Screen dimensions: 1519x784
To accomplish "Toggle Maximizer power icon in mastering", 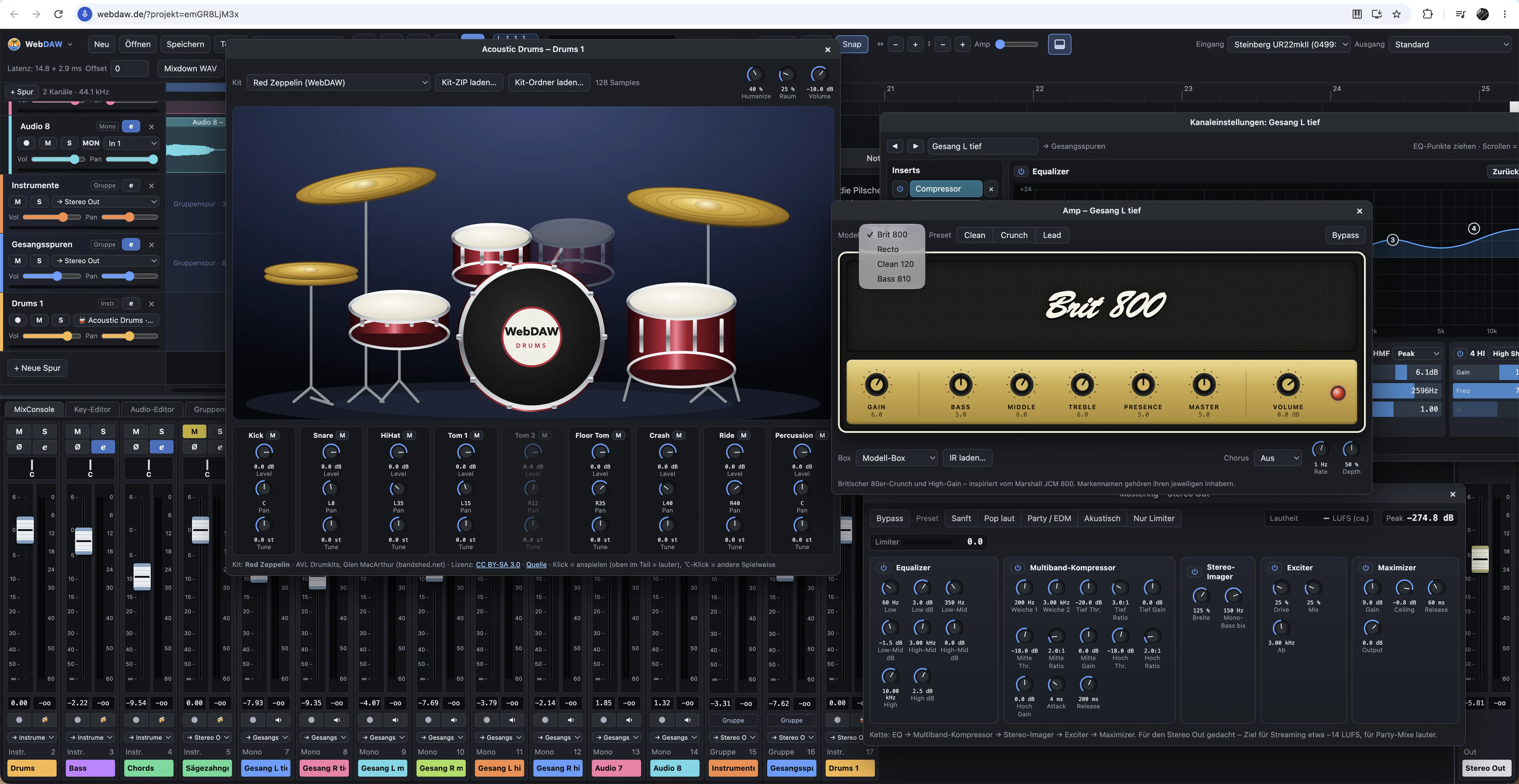I will pos(1366,568).
